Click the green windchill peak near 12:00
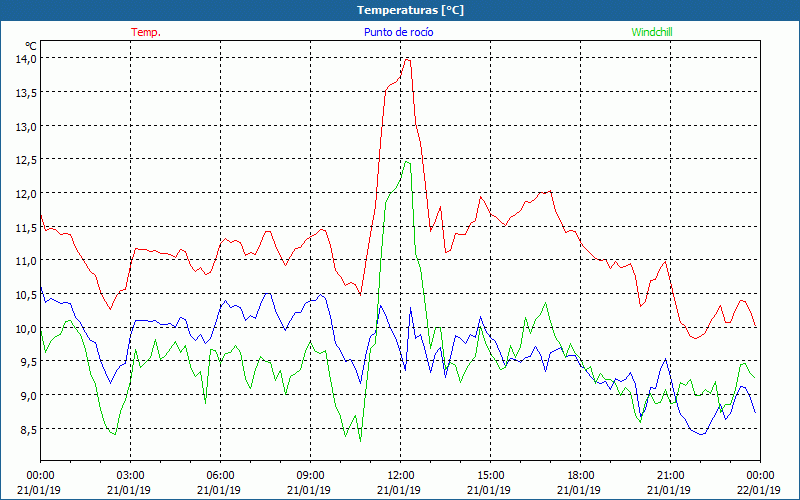This screenshot has height=500, width=800. [x=407, y=162]
